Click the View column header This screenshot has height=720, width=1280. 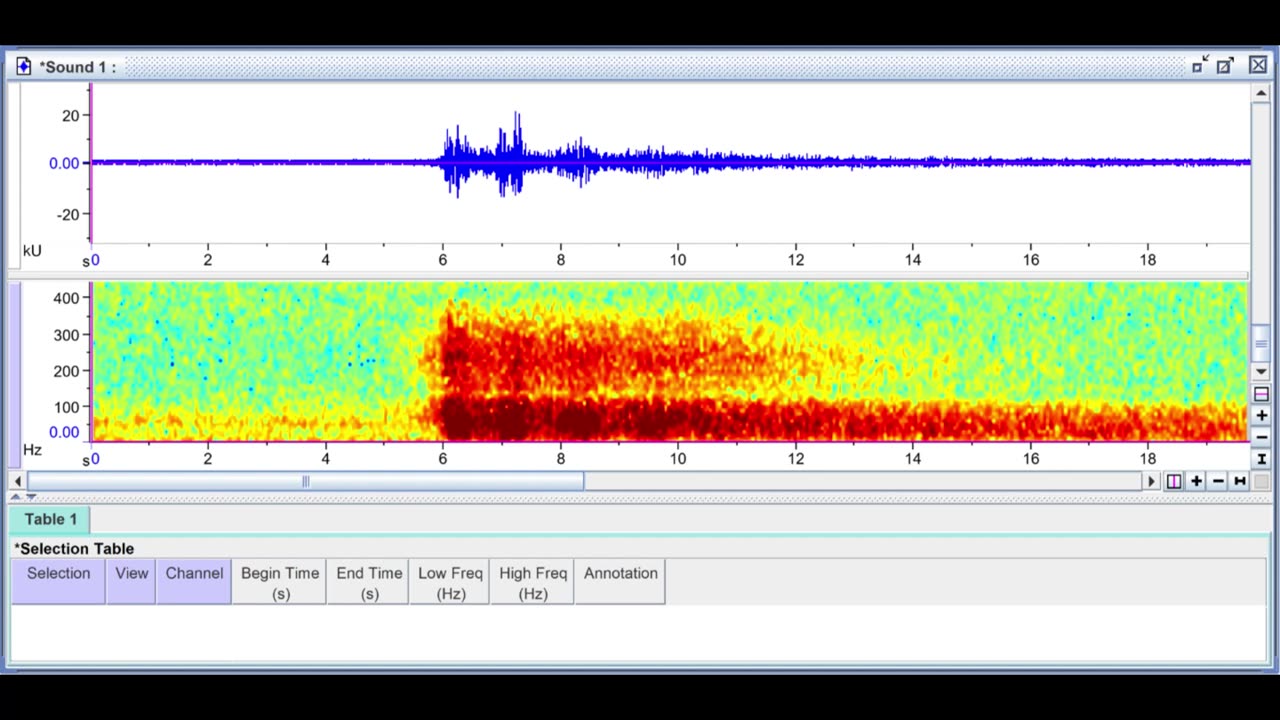pyautogui.click(x=131, y=582)
